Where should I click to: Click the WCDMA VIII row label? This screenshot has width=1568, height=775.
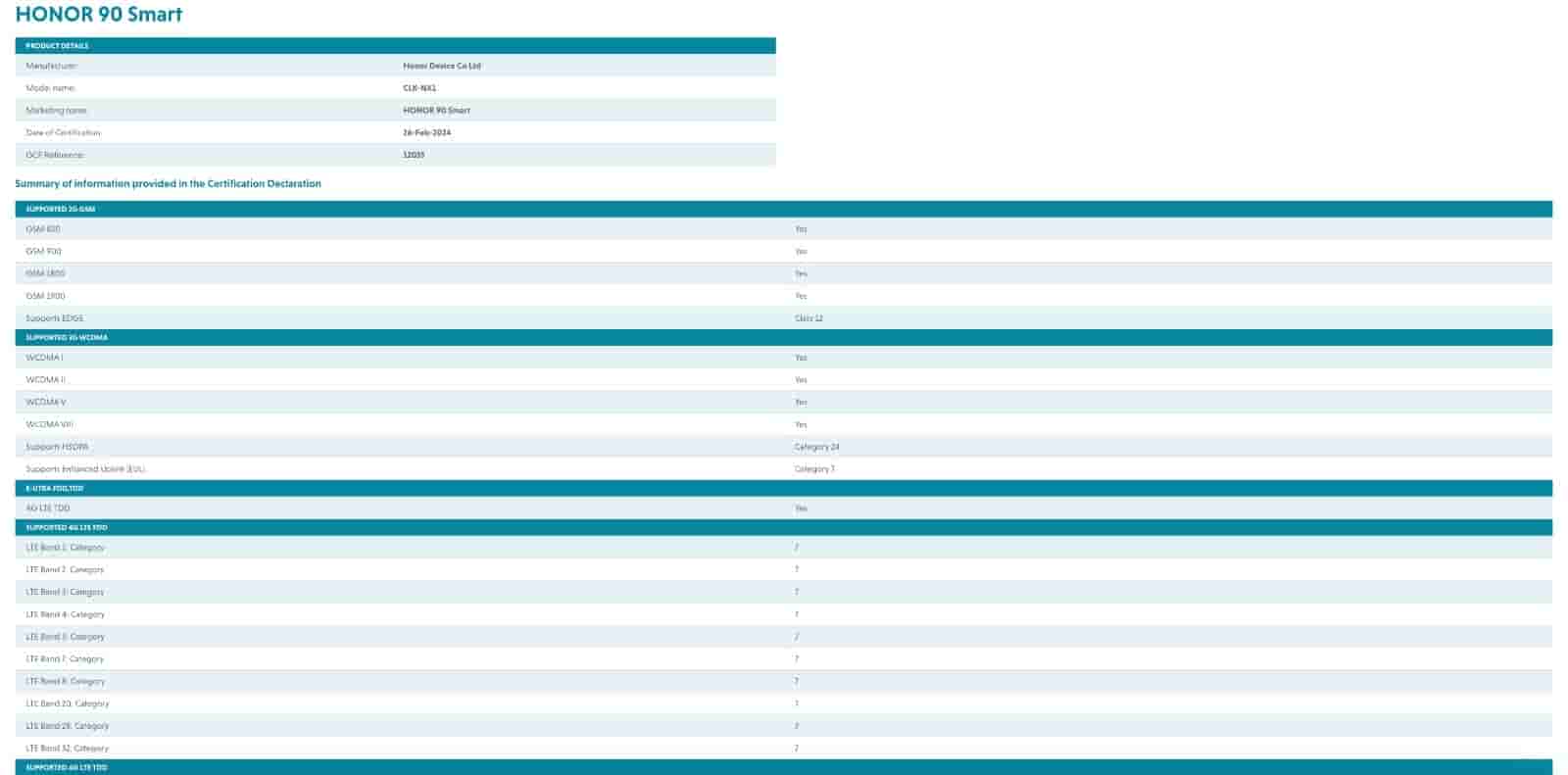(49, 424)
